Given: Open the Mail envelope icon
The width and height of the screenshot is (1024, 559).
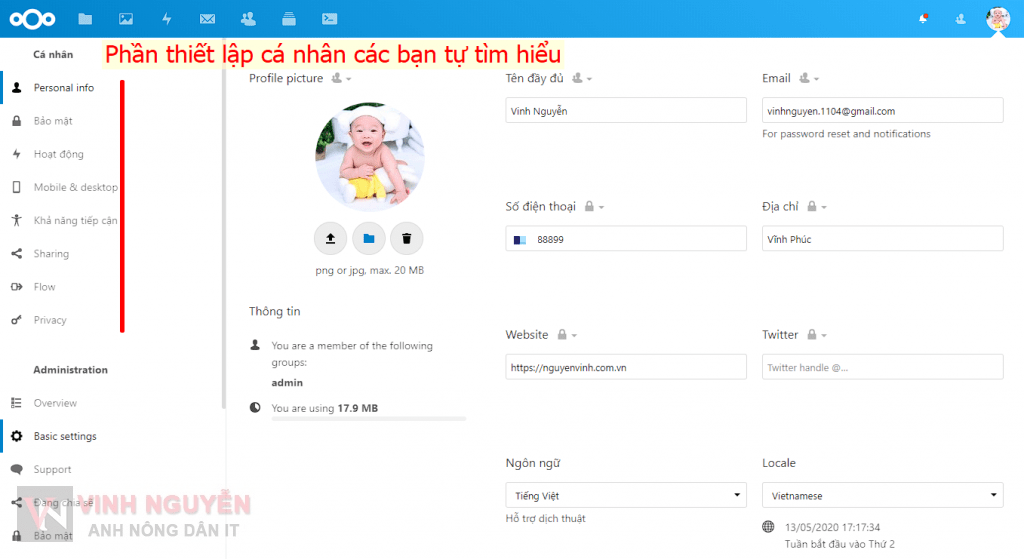Looking at the screenshot, I should coord(207,18).
